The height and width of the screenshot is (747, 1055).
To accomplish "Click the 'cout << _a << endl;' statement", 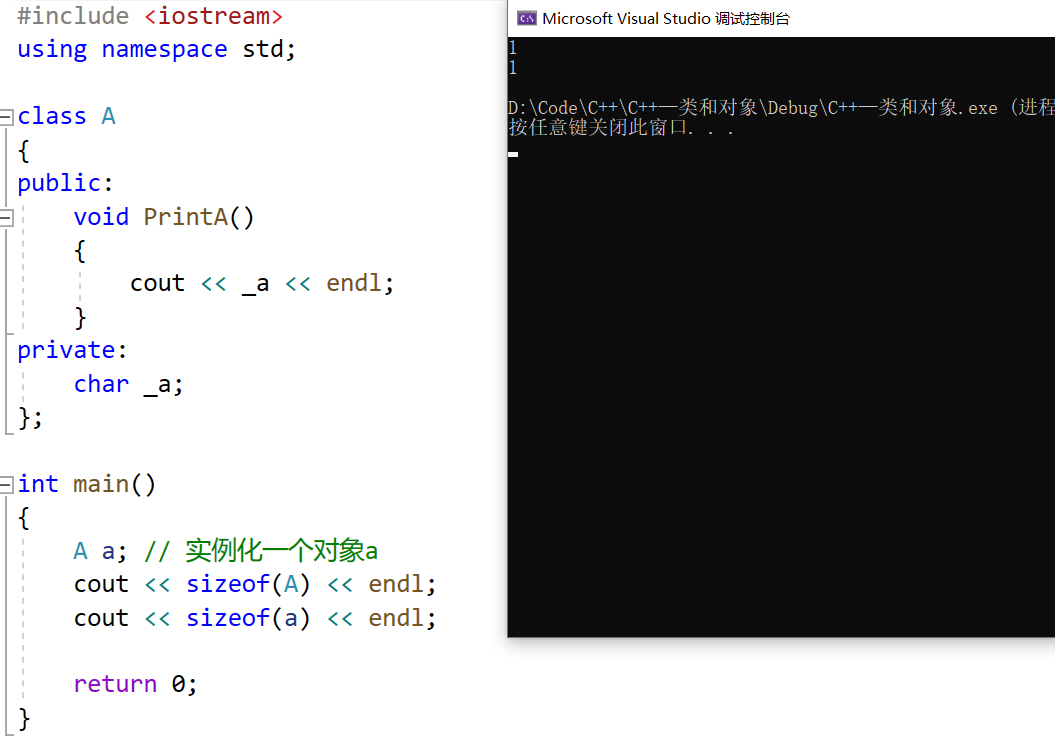I will click(262, 283).
